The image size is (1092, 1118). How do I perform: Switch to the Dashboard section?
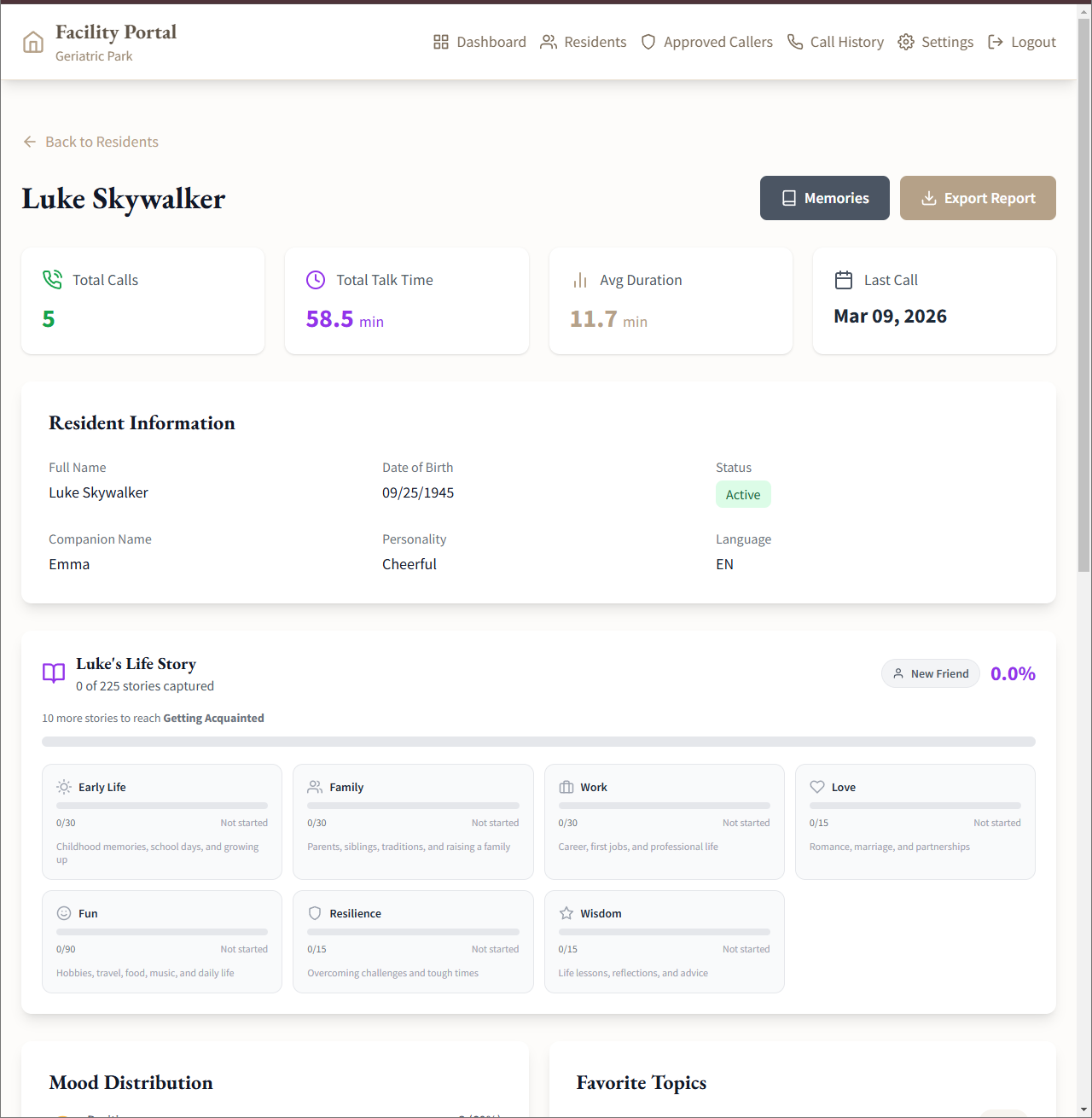coord(479,41)
